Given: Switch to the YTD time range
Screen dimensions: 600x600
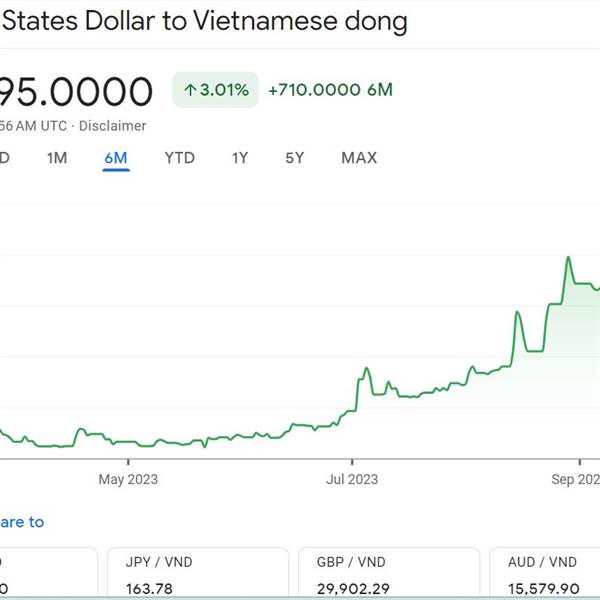Looking at the screenshot, I should [x=179, y=158].
